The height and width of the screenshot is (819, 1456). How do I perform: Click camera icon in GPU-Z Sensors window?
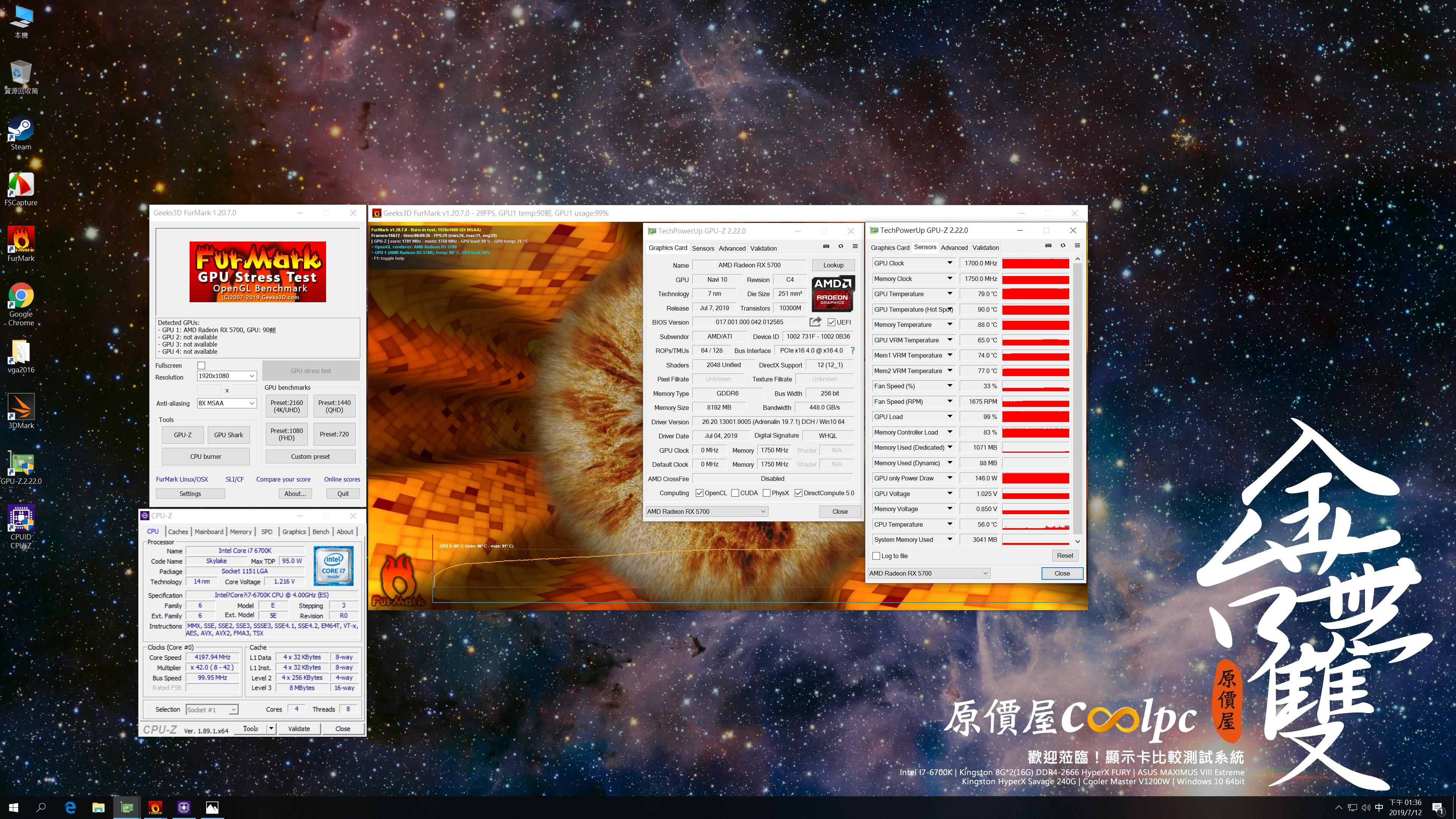pyautogui.click(x=1048, y=246)
